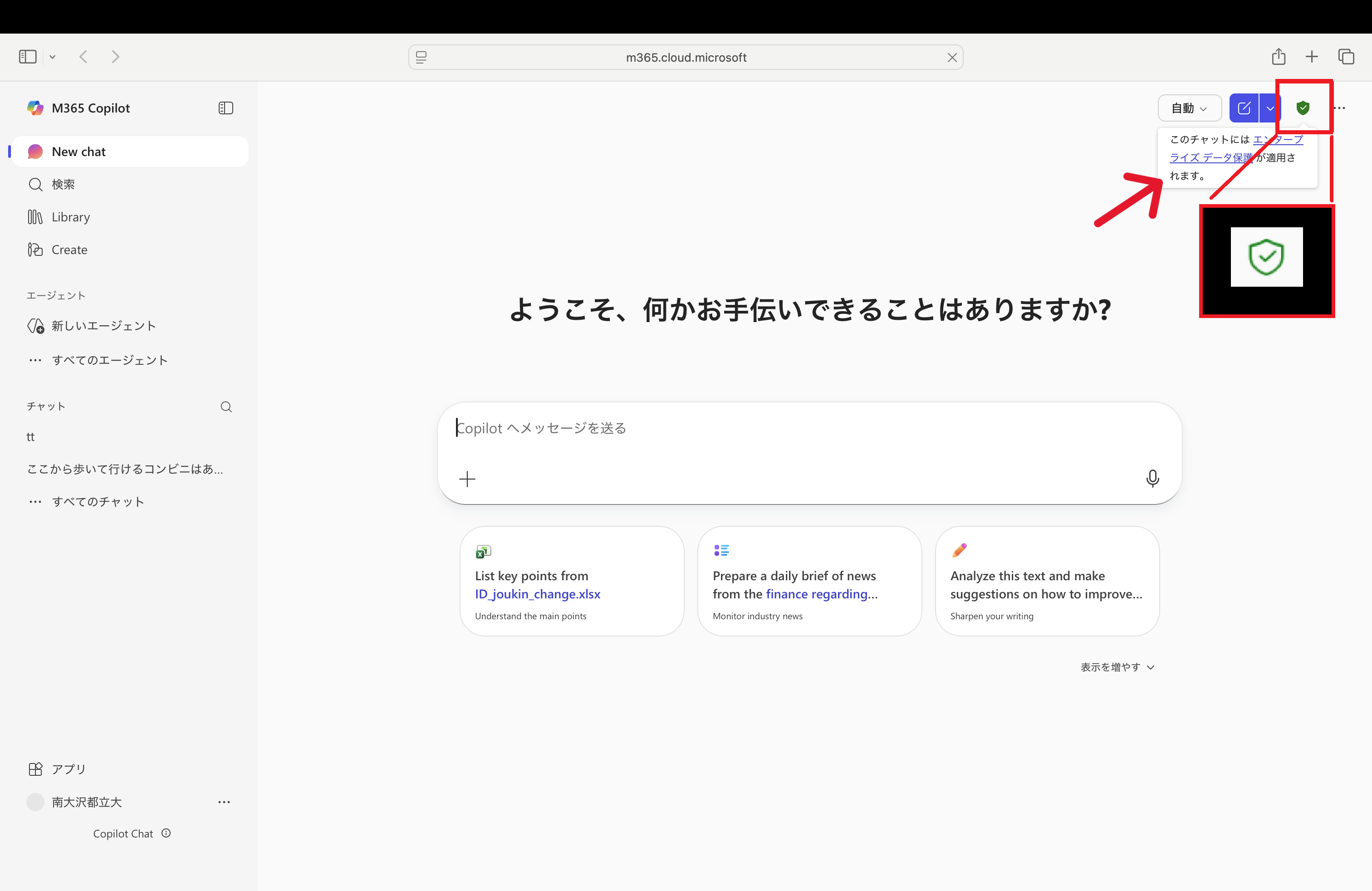Click the plus attach icon in message box
This screenshot has height=891, width=1372.
(467, 479)
